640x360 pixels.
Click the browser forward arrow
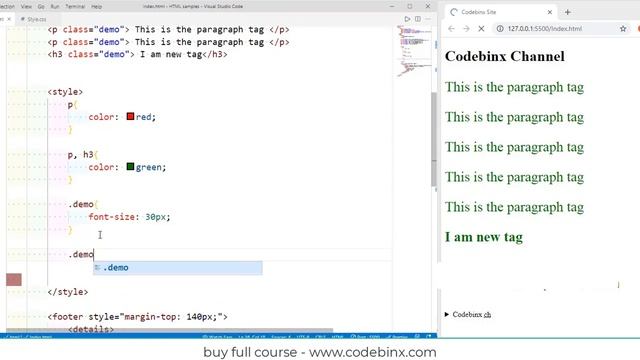coord(466,29)
